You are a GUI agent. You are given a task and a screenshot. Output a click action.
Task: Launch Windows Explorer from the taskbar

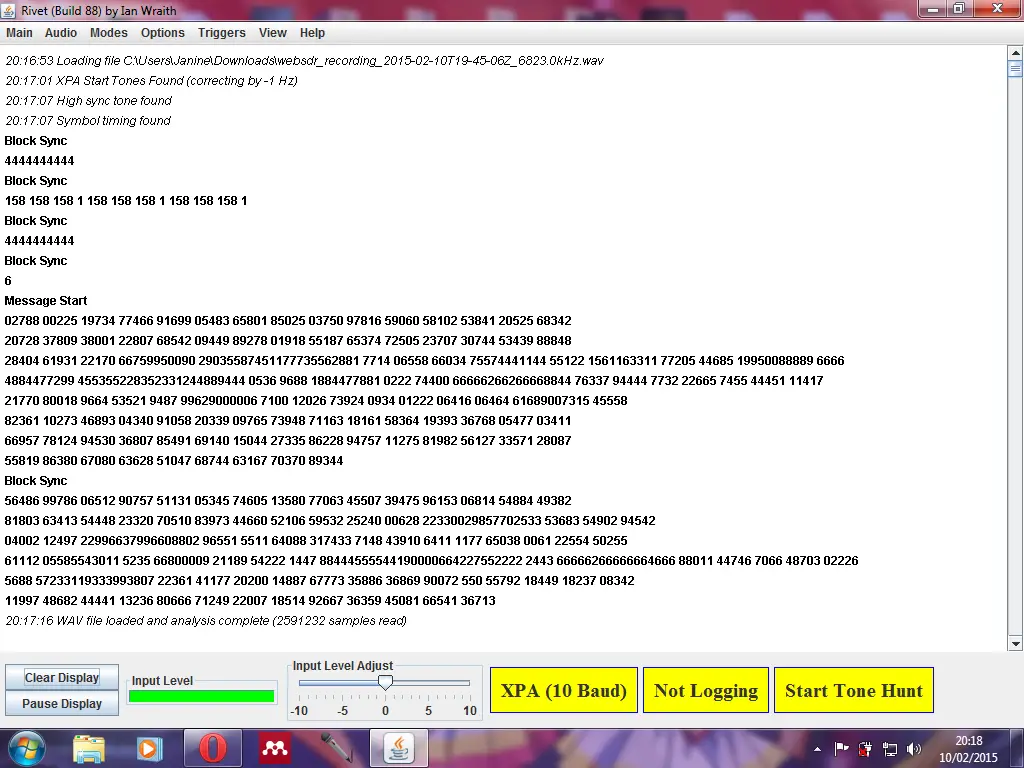click(89, 748)
